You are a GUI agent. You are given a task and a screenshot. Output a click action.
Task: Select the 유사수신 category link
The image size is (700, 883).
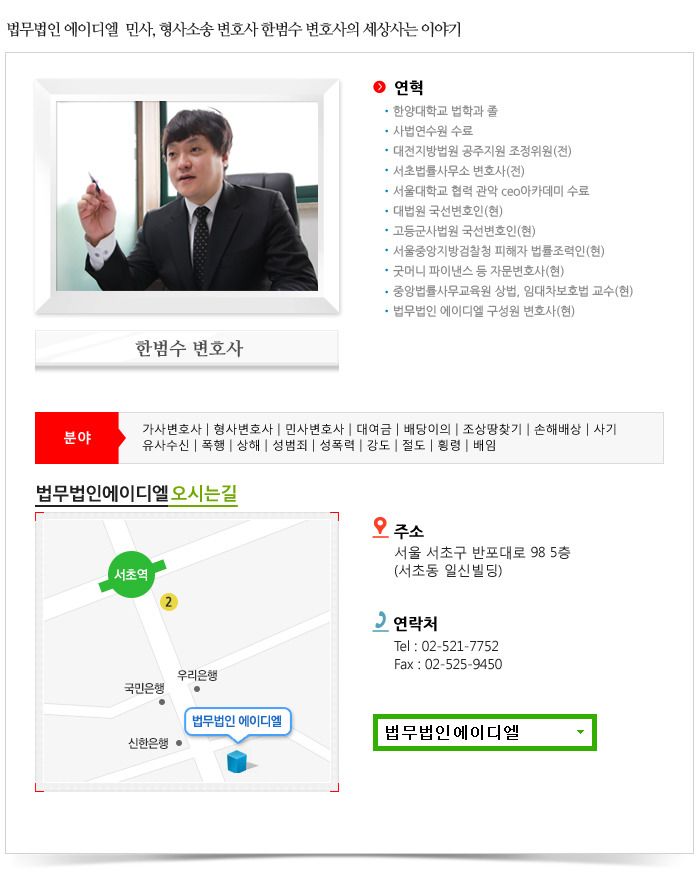166,445
